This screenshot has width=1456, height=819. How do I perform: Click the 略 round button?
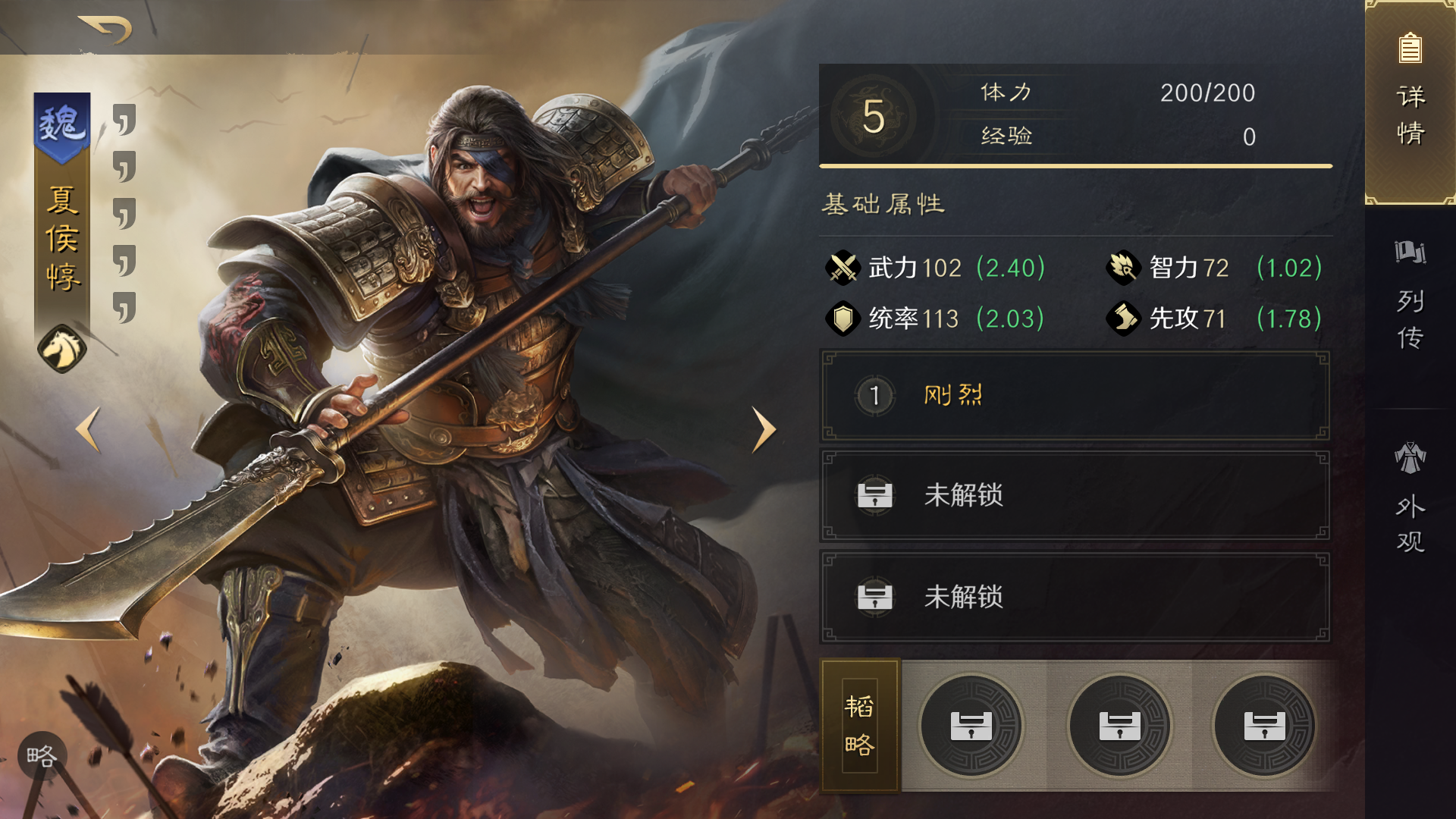click(x=42, y=756)
